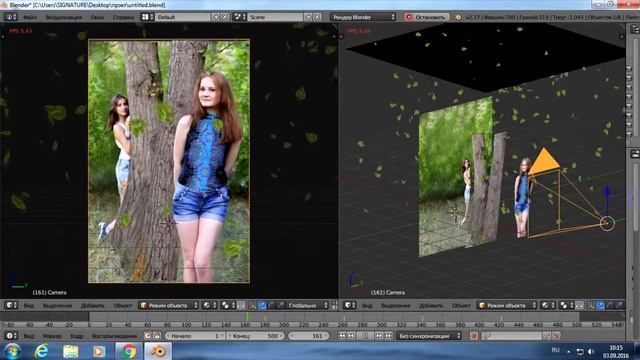
Task: Click green current-frame marker in timeline
Action: [247, 317]
